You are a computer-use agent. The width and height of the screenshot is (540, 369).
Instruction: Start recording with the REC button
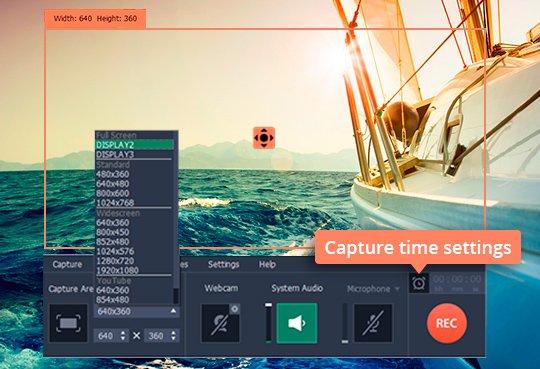[447, 323]
